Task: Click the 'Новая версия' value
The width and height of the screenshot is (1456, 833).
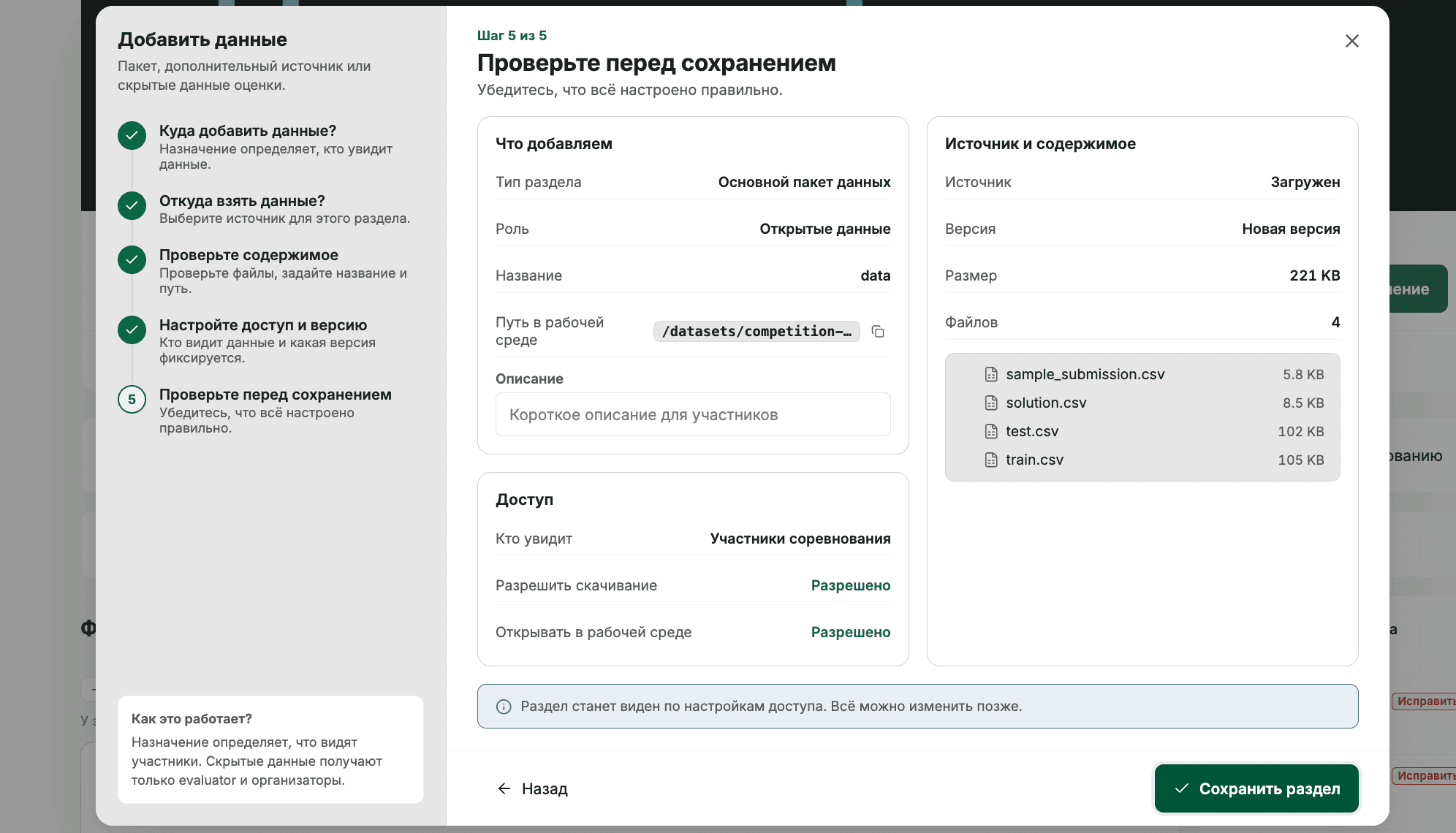Action: 1291,229
